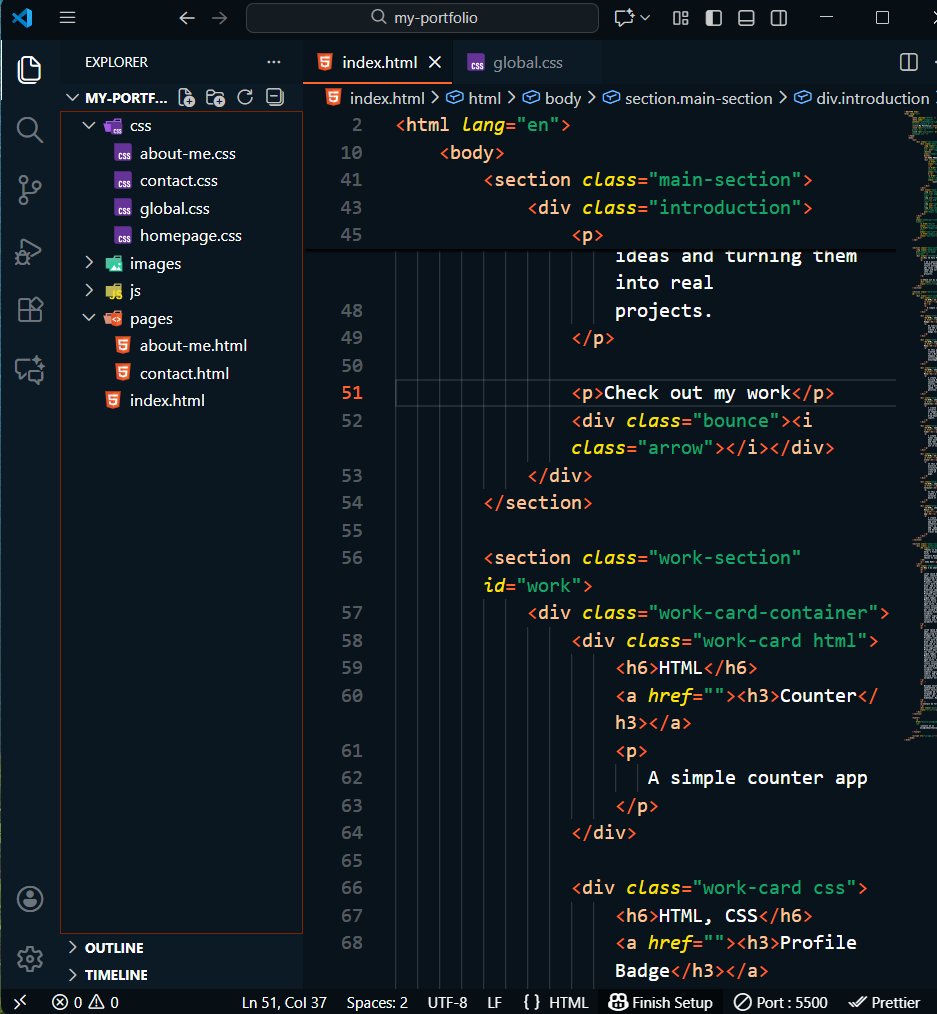Screen dimensions: 937x1014
Task: Open the Search view in activity bar
Action: [x=29, y=130]
